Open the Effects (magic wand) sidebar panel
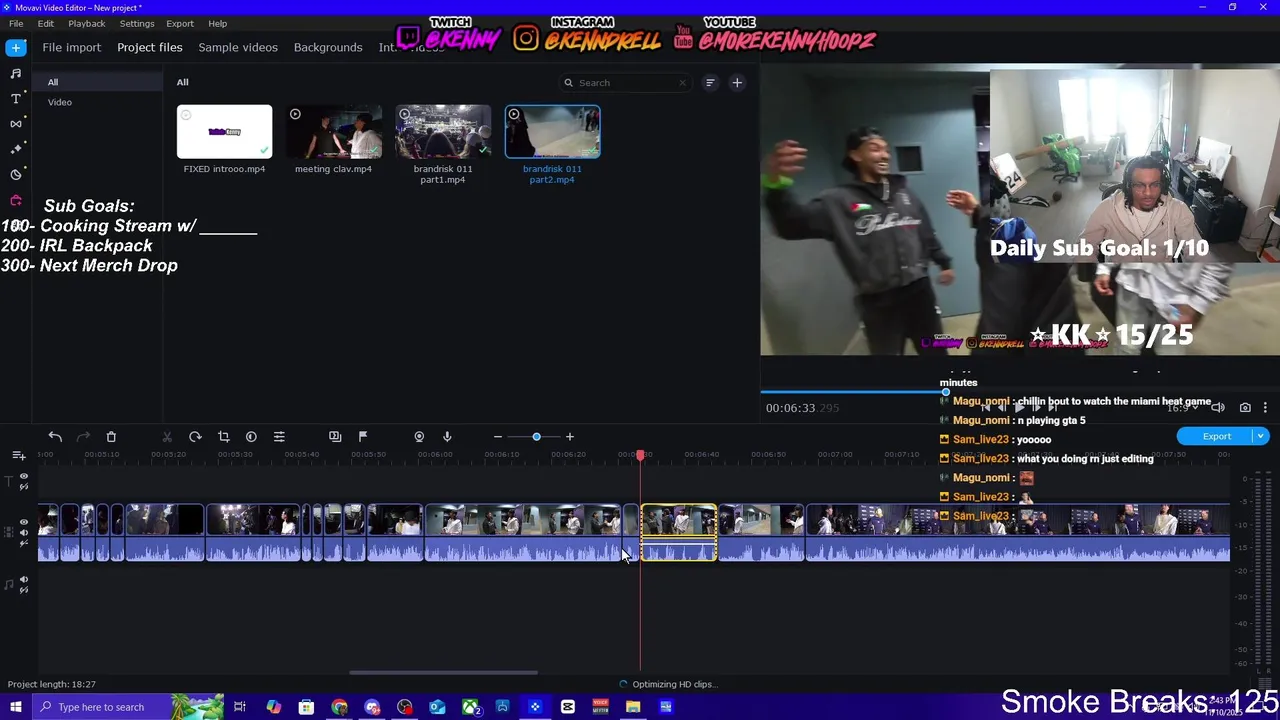The height and width of the screenshot is (720, 1280). pos(16,148)
